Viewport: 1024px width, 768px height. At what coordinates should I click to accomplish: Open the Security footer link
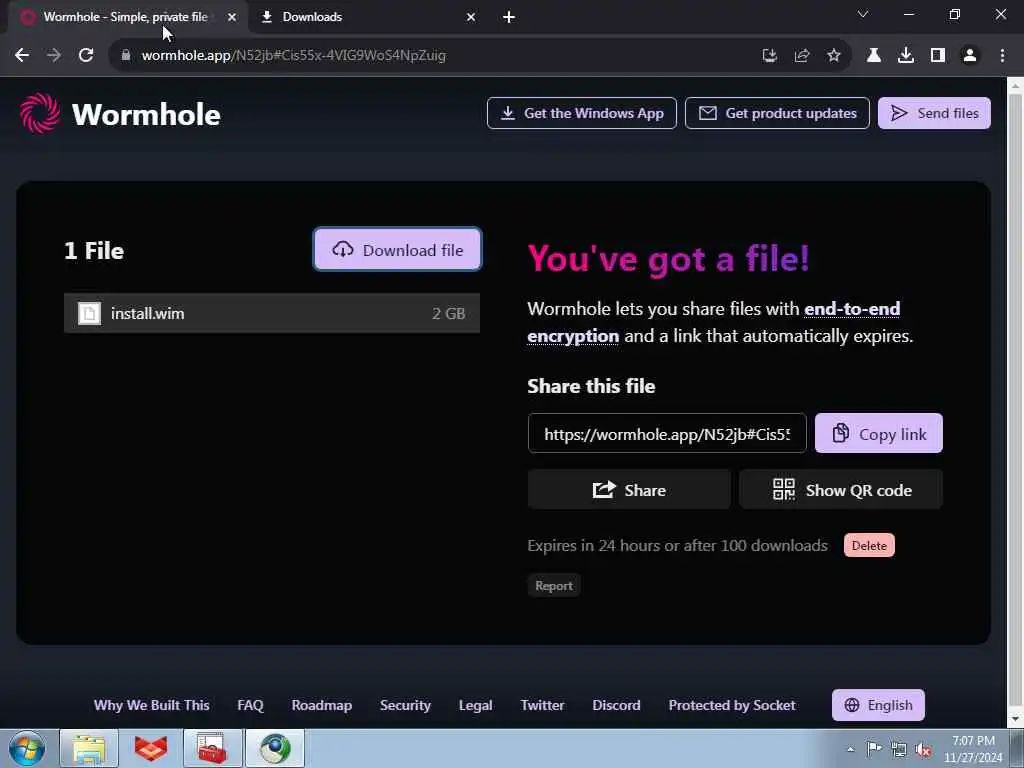405,705
